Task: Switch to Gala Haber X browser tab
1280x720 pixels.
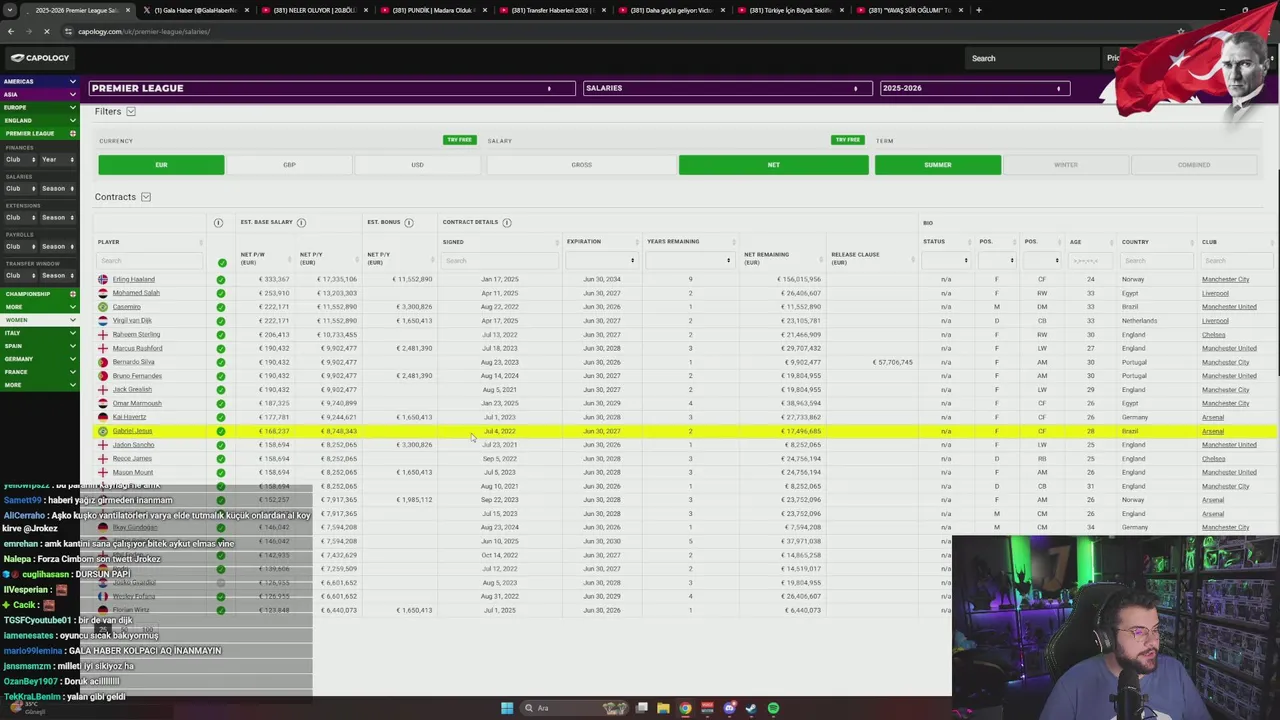Action: (x=195, y=10)
